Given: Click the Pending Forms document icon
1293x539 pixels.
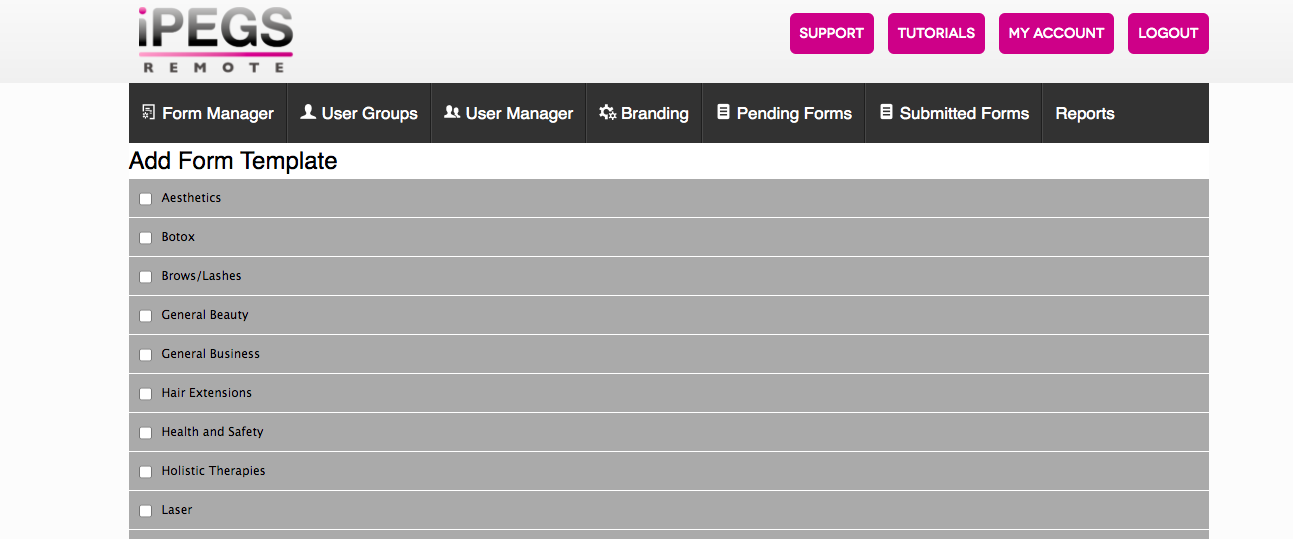Looking at the screenshot, I should pos(724,112).
